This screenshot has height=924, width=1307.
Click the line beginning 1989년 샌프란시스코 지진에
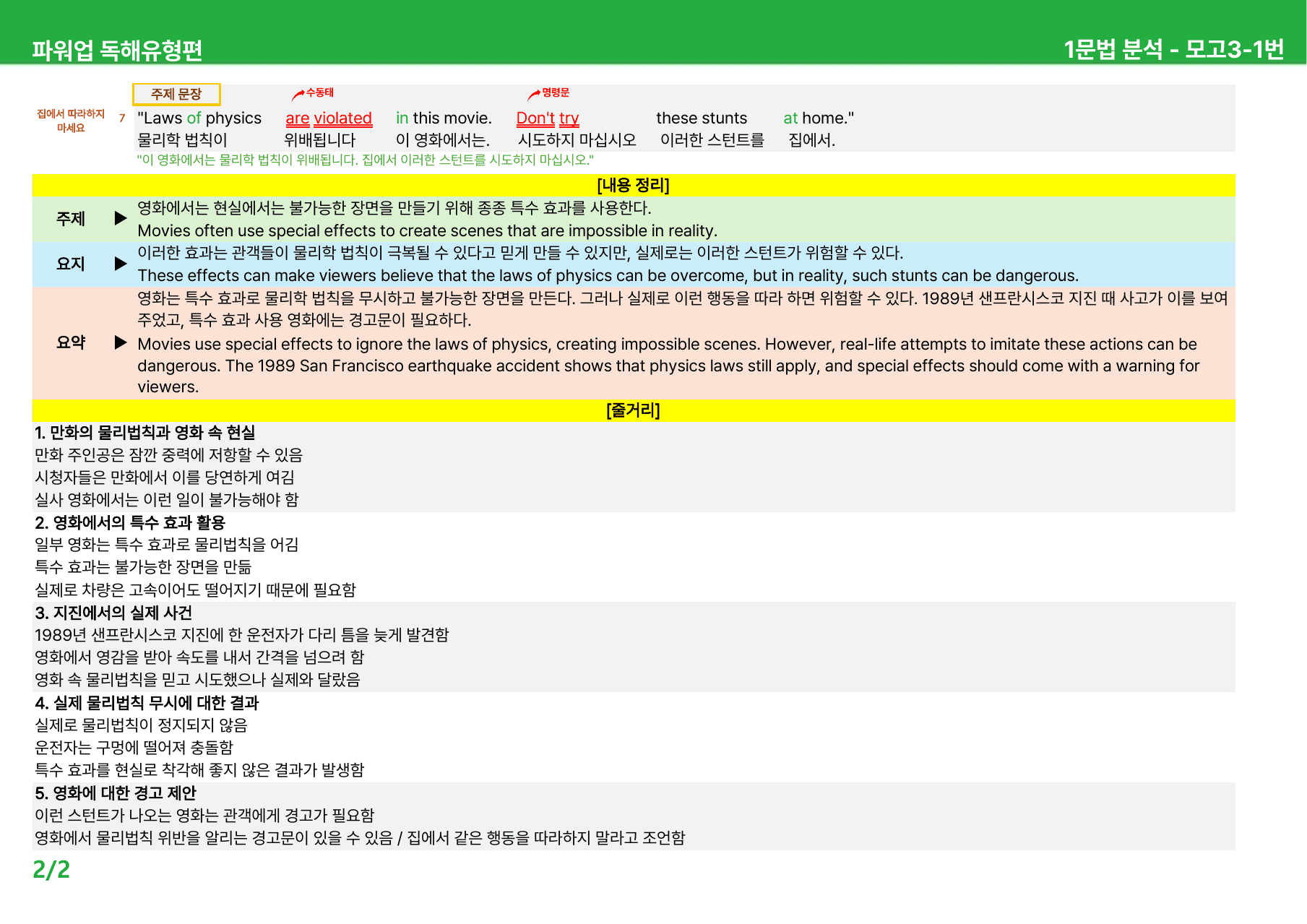pyautogui.click(x=242, y=635)
